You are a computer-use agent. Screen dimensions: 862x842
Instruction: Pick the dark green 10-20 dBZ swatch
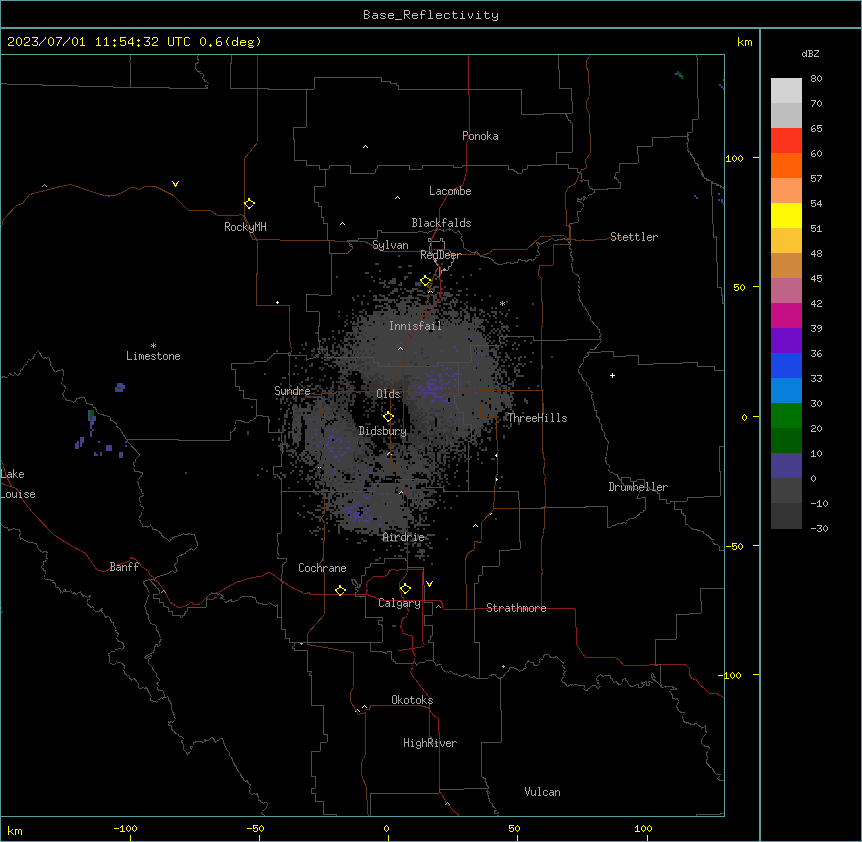click(786, 440)
